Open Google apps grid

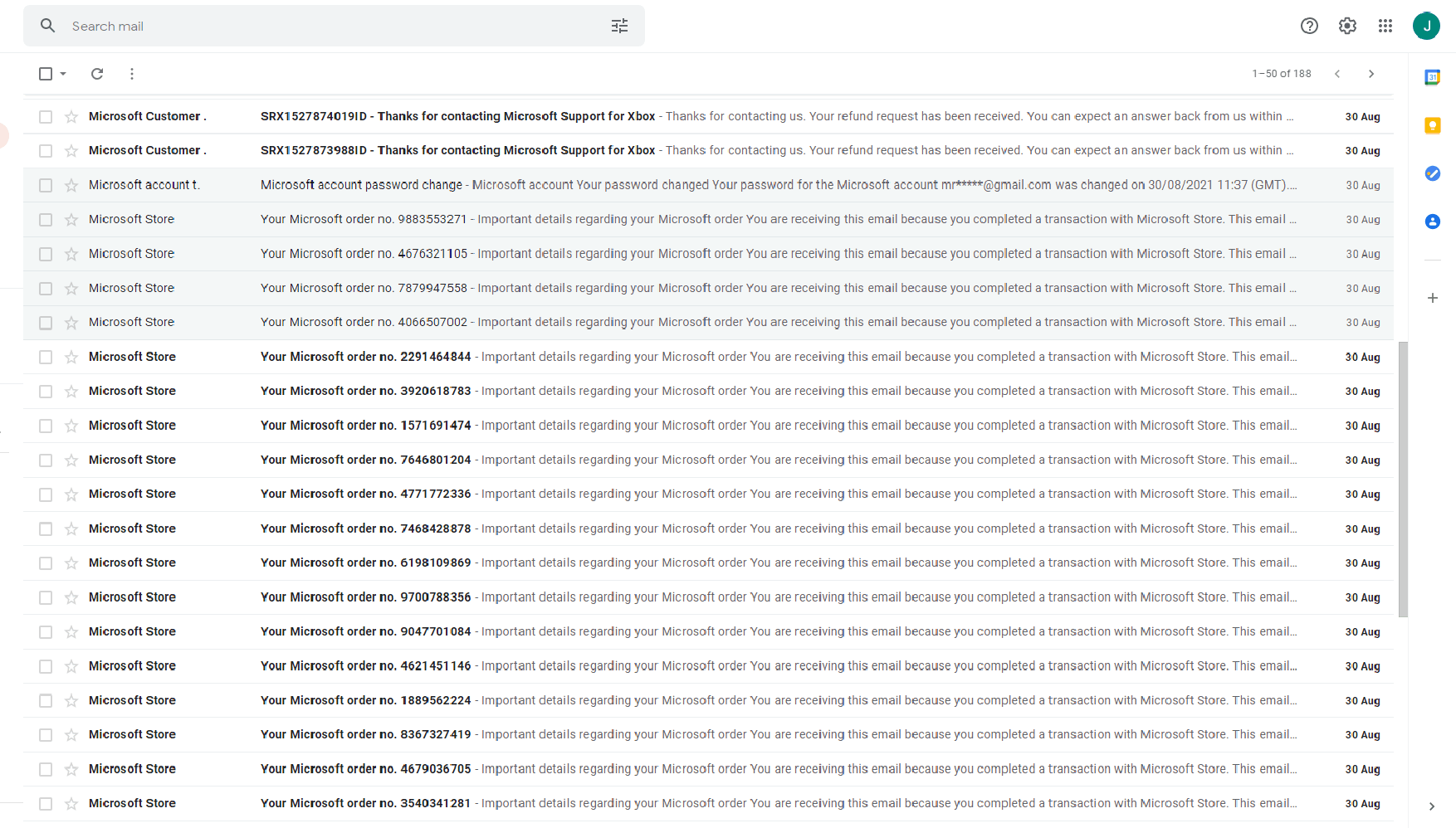click(x=1385, y=26)
